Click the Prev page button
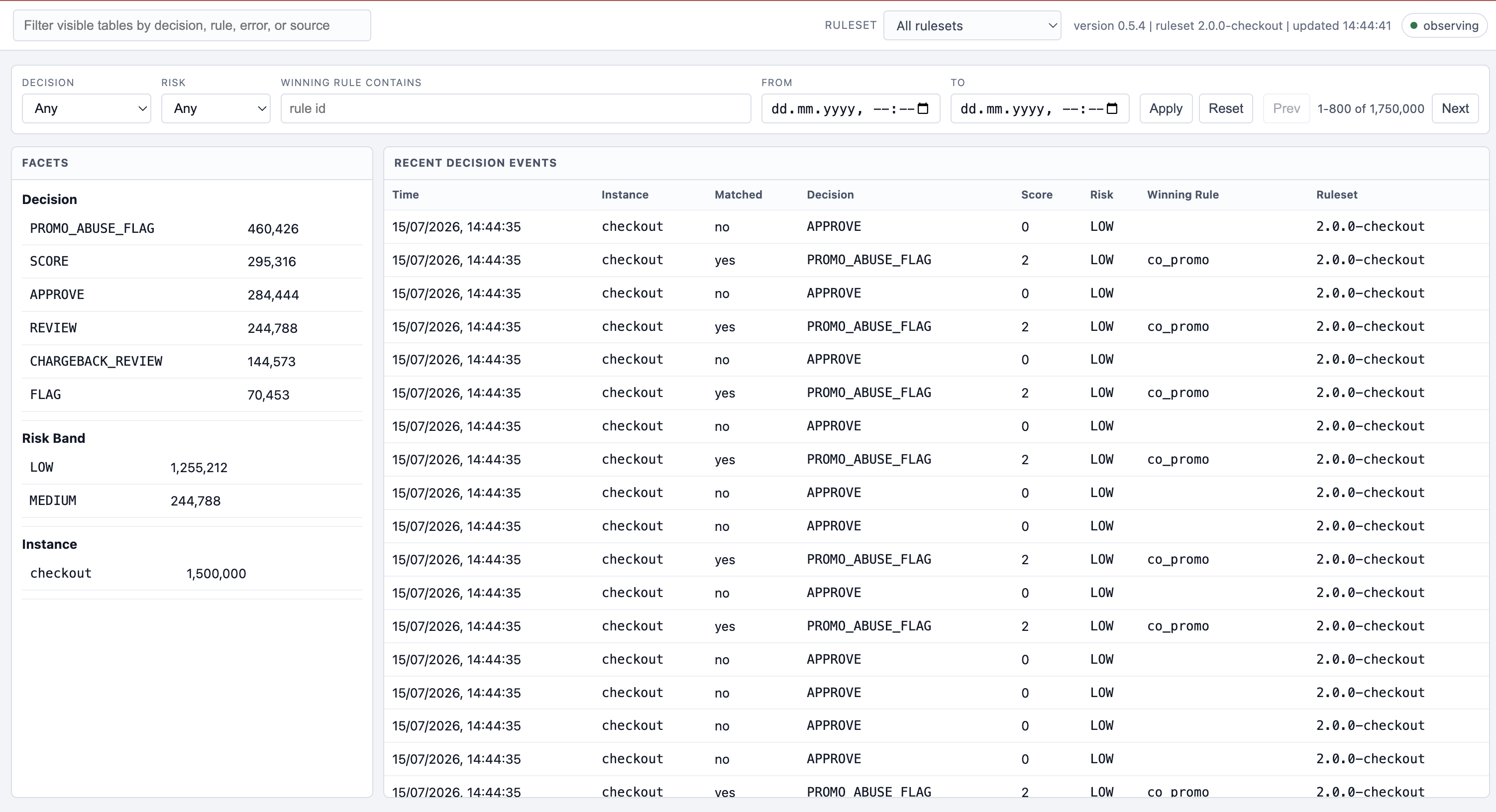This screenshot has height=812, width=1496. click(1286, 108)
